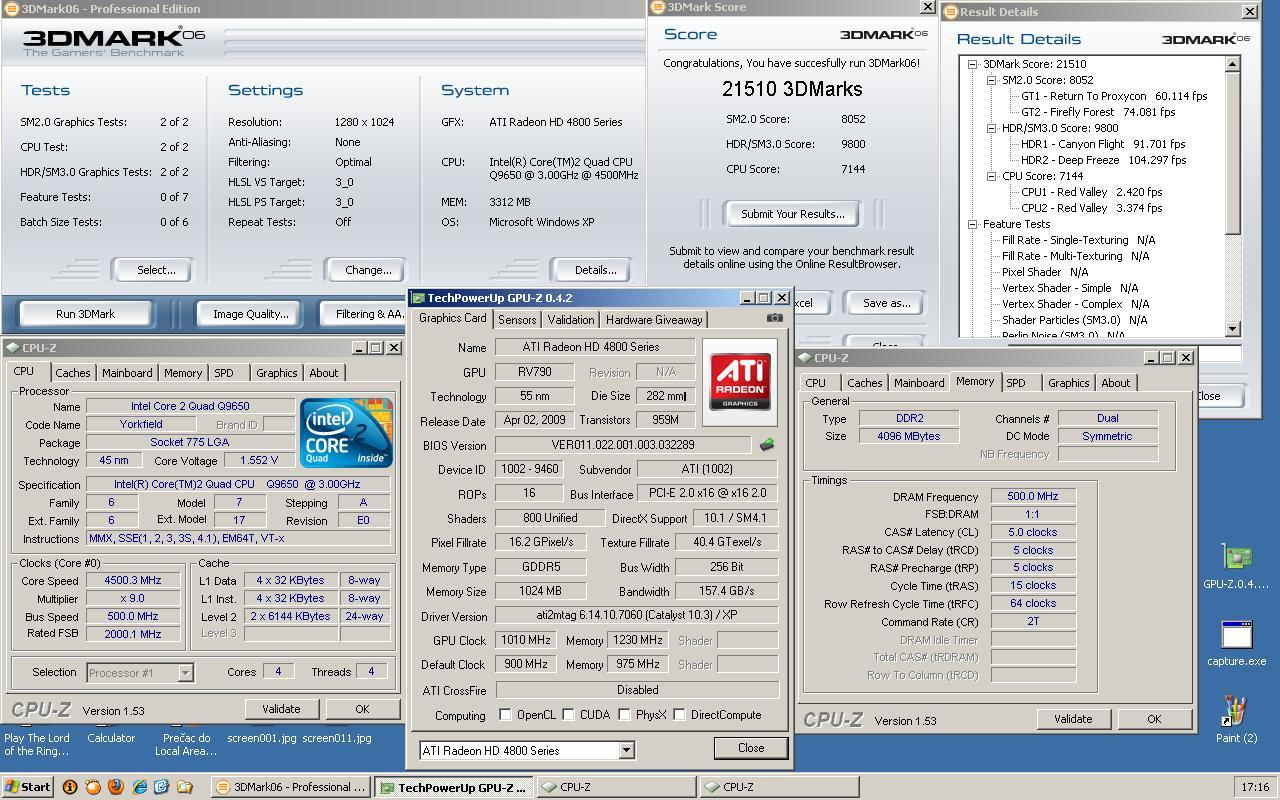Click the ATI Radeon graphics logo
Screen dimensions: 1280x800
(740, 382)
